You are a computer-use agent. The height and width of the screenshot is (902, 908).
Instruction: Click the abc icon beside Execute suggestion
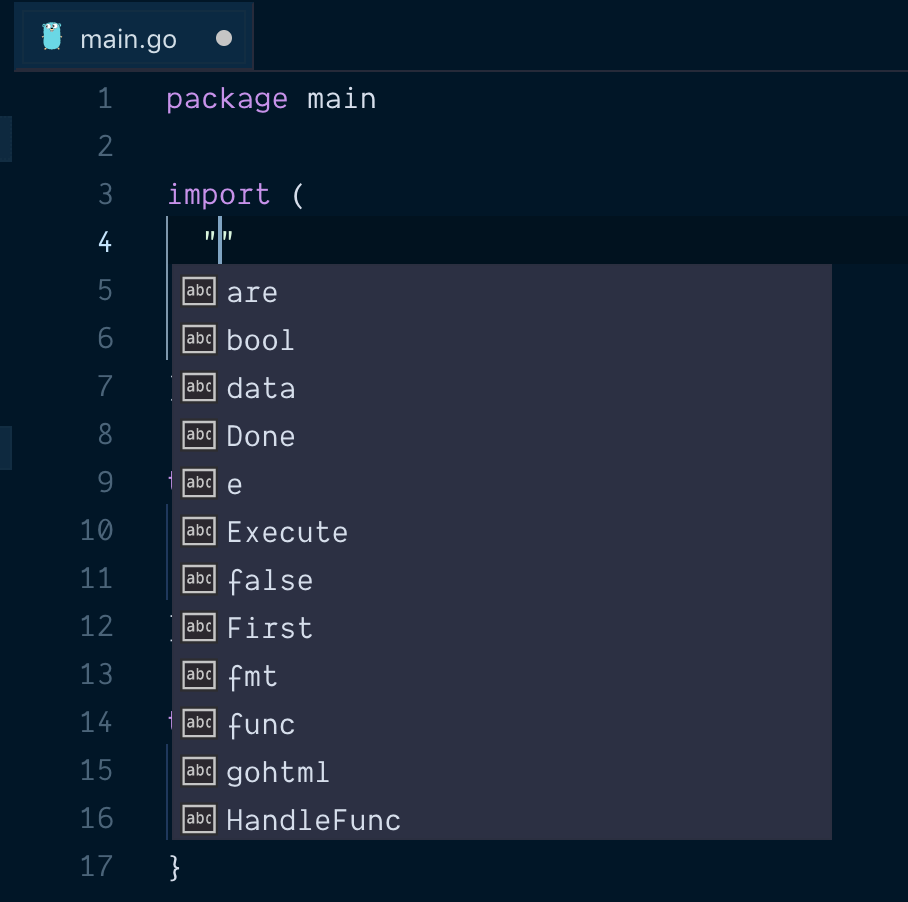point(198,531)
